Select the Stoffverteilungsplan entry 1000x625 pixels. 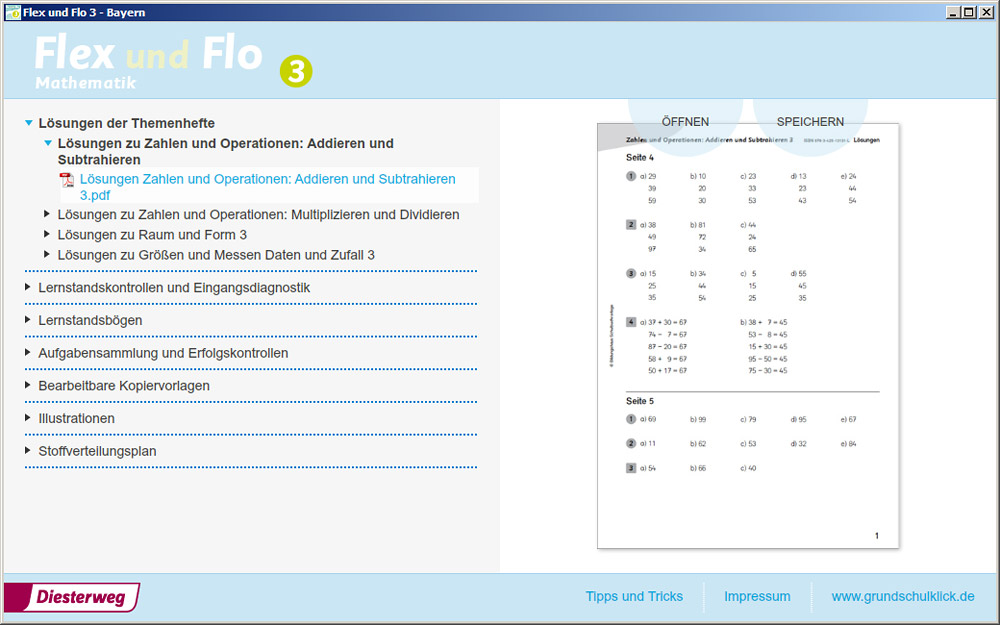97,451
